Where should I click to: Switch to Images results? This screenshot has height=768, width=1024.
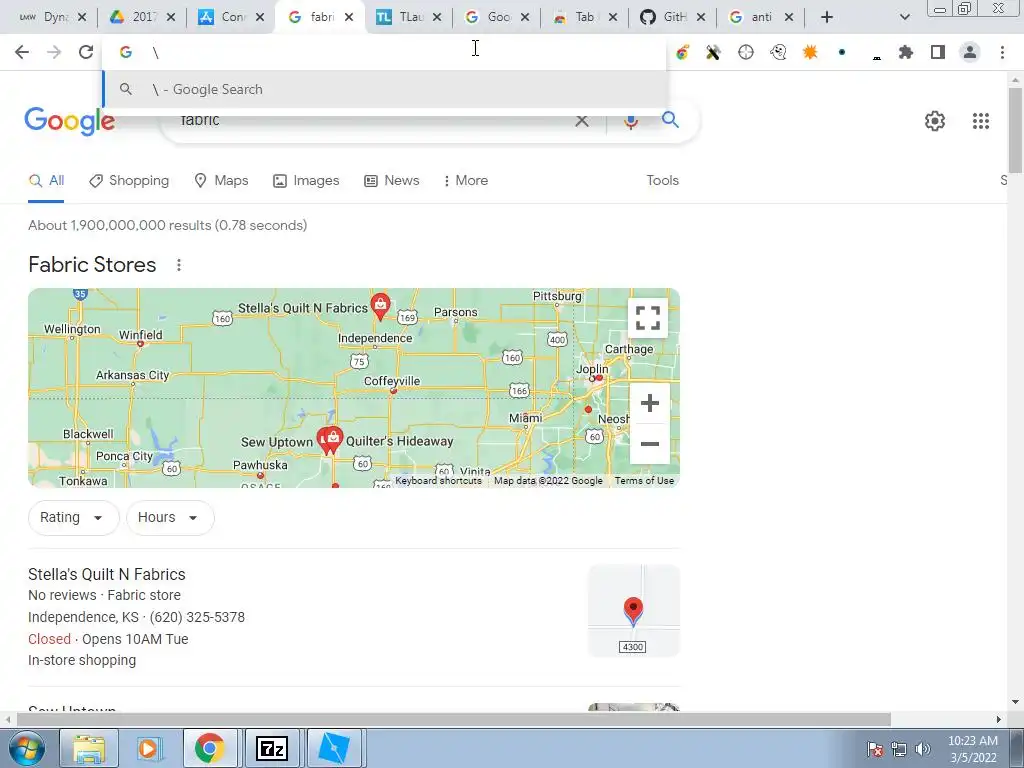tap(306, 180)
